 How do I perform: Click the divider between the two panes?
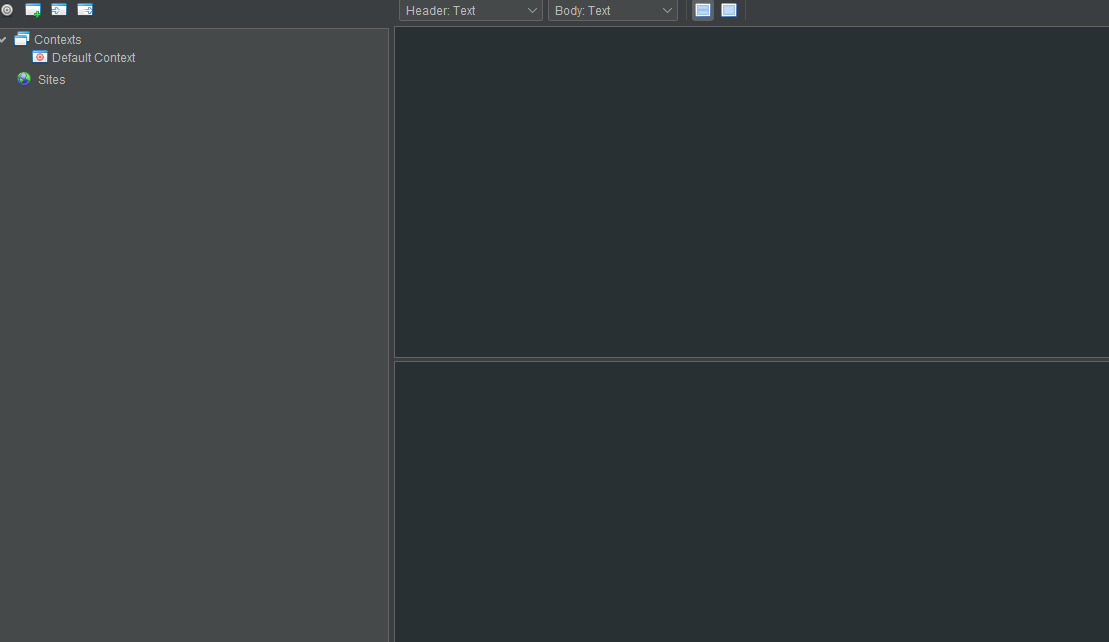tap(750, 359)
